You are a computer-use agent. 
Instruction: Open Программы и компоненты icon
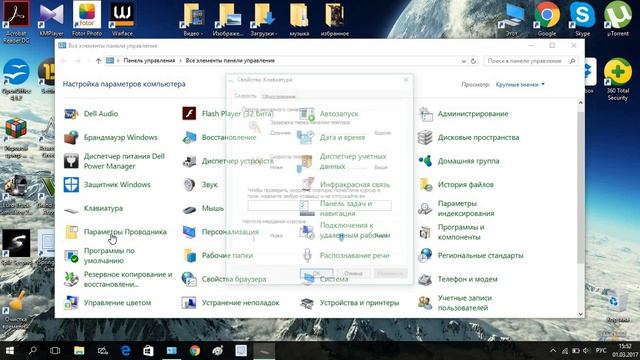[x=425, y=232]
